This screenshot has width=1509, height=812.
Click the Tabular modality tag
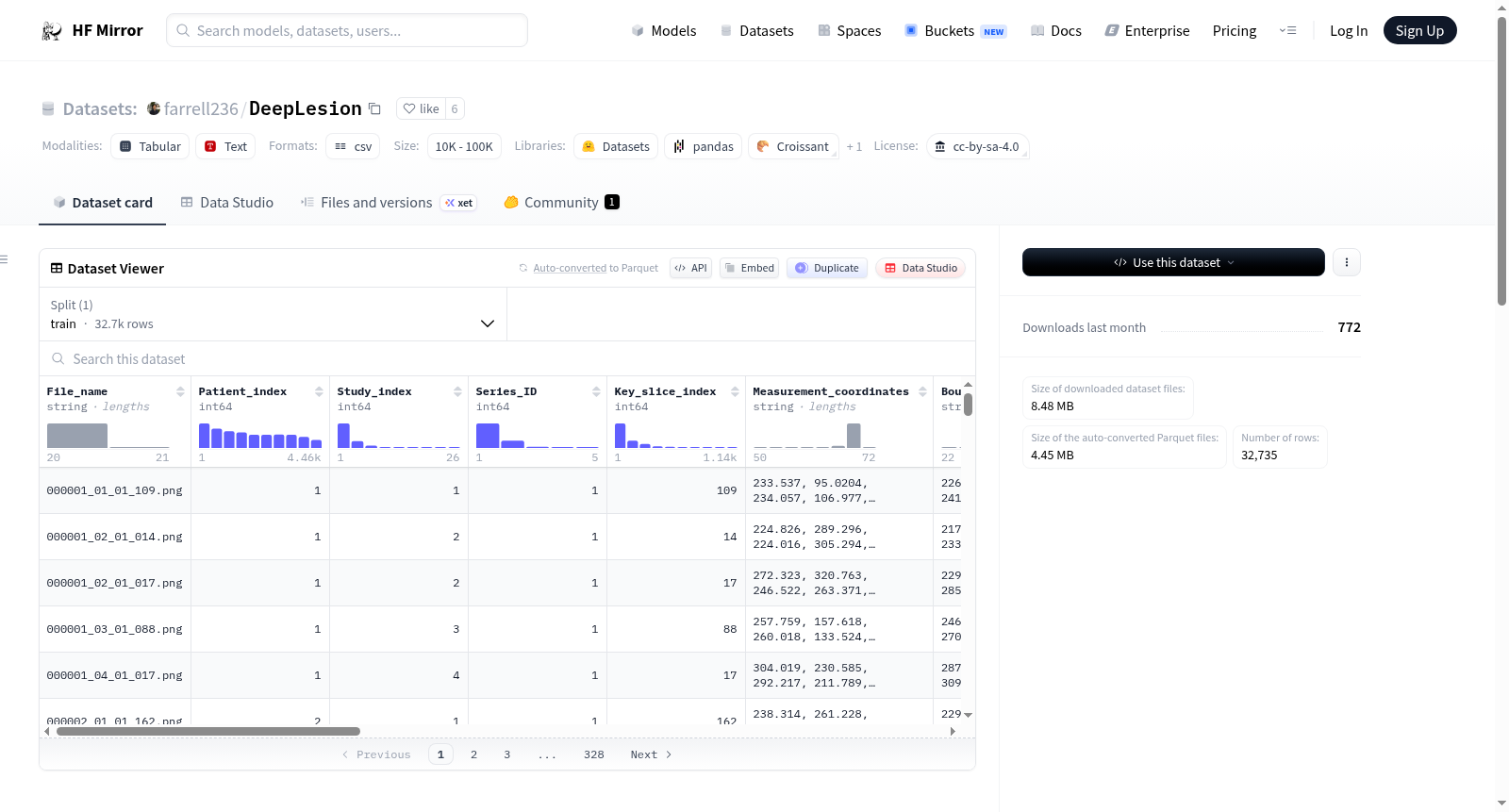point(150,147)
